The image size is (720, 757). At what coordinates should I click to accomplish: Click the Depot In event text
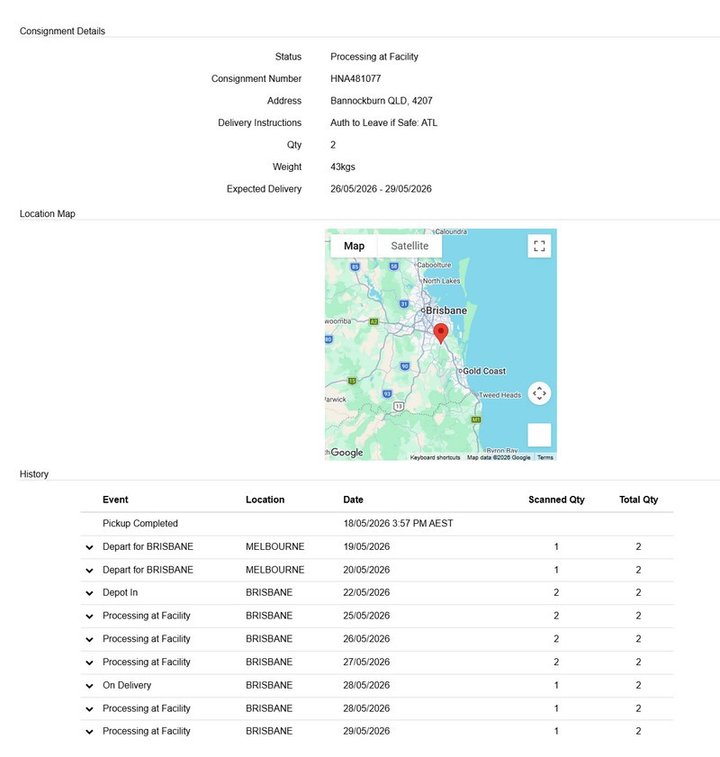pyautogui.click(x=120, y=592)
